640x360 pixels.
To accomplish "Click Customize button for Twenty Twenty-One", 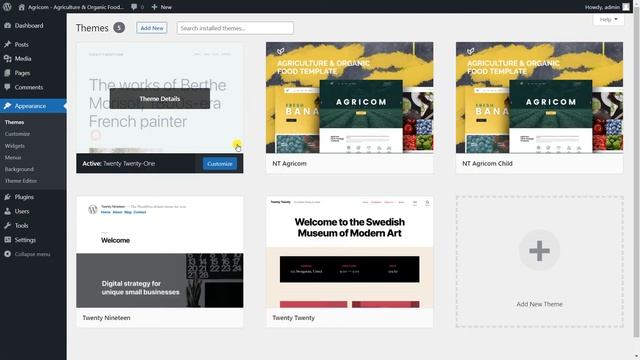I will [220, 164].
